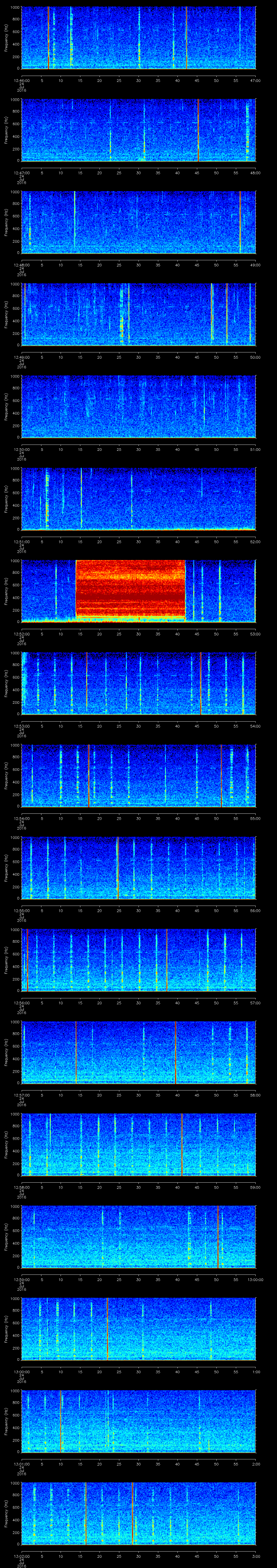The width and height of the screenshot is (277, 1568).
Task: Click the 12:49:00 time axis label
Action: click(x=22, y=357)
